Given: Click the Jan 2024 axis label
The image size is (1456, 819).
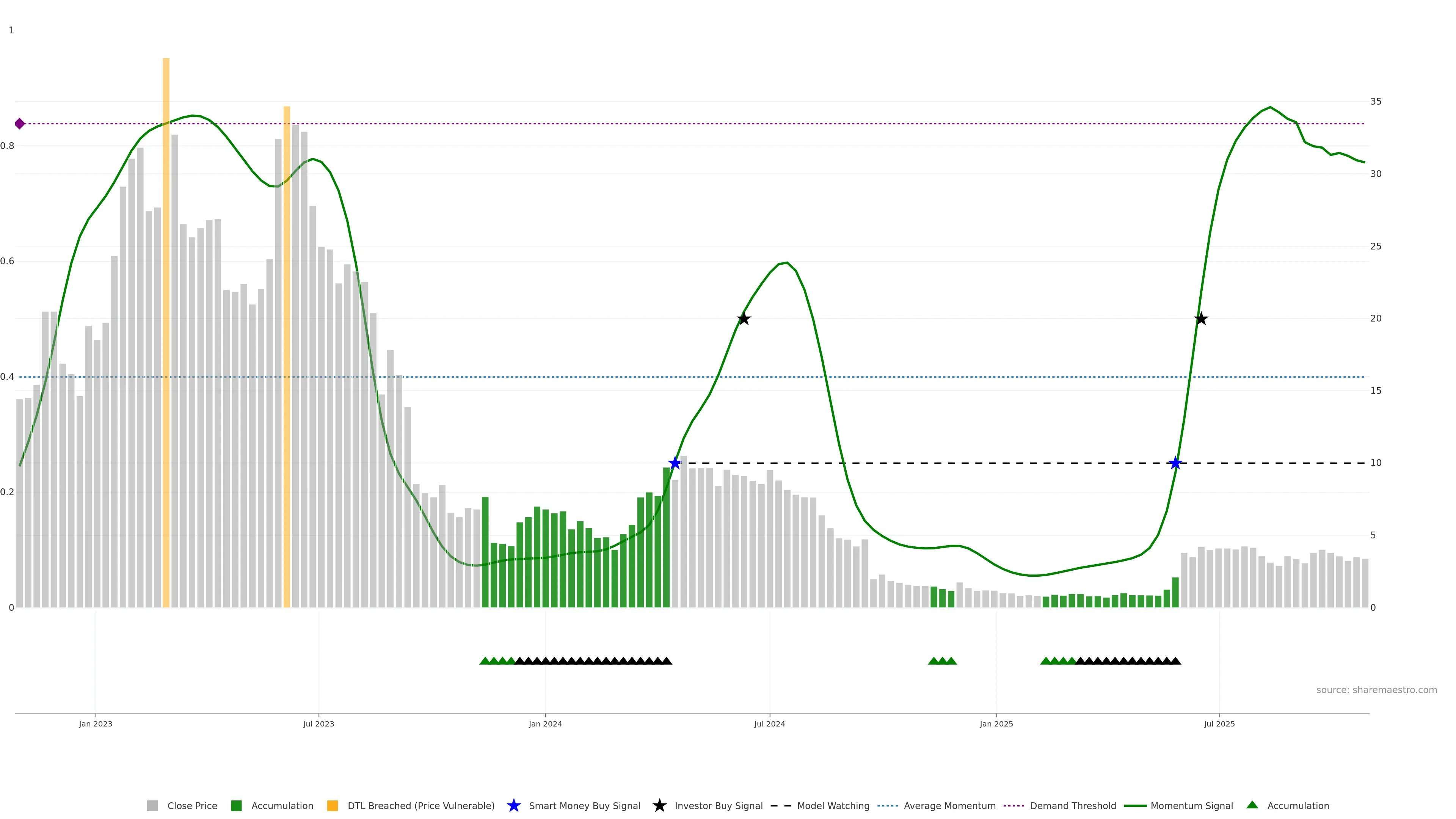Looking at the screenshot, I should click(545, 724).
